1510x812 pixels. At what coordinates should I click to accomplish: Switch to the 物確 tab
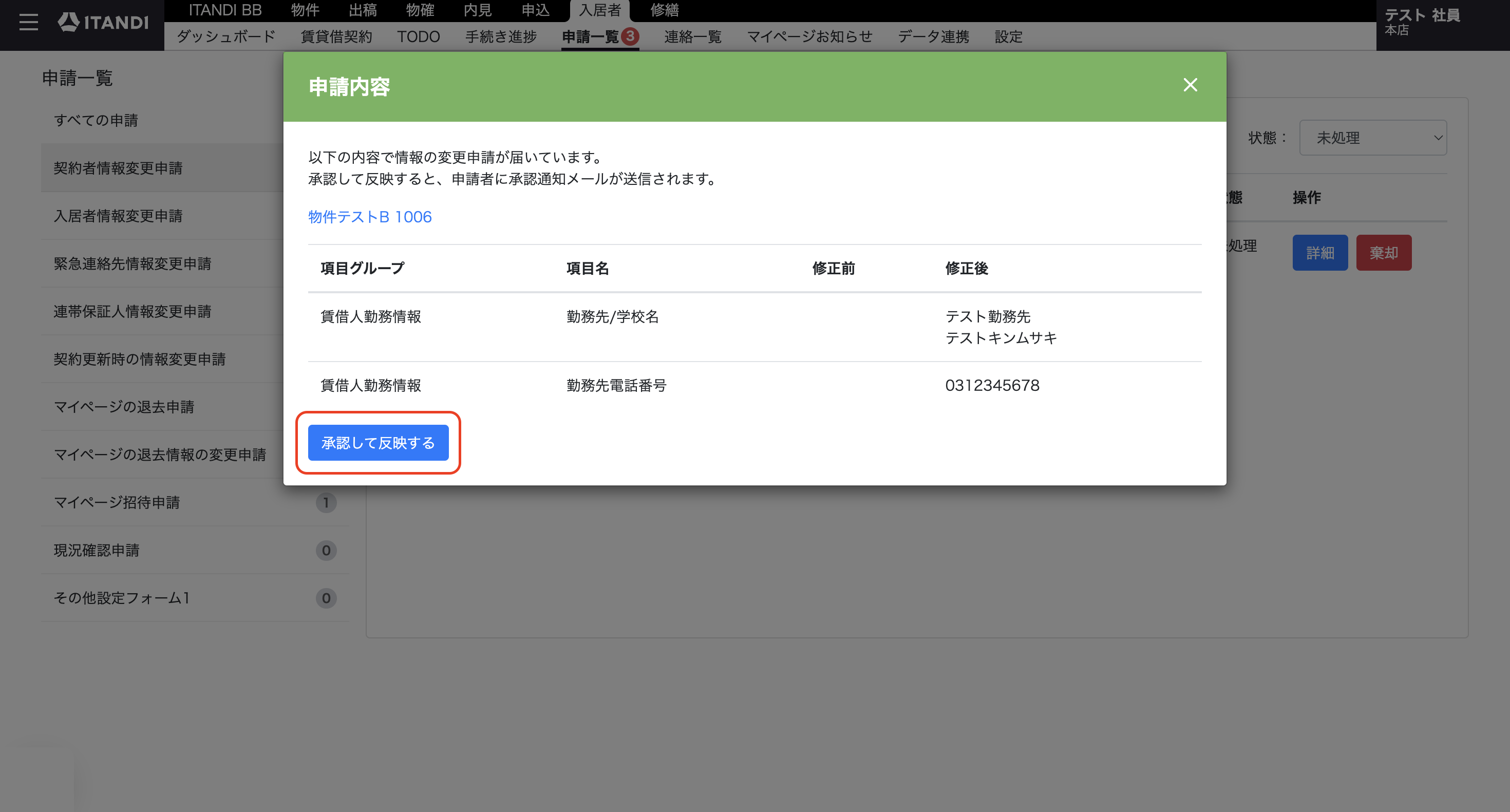coord(420,11)
